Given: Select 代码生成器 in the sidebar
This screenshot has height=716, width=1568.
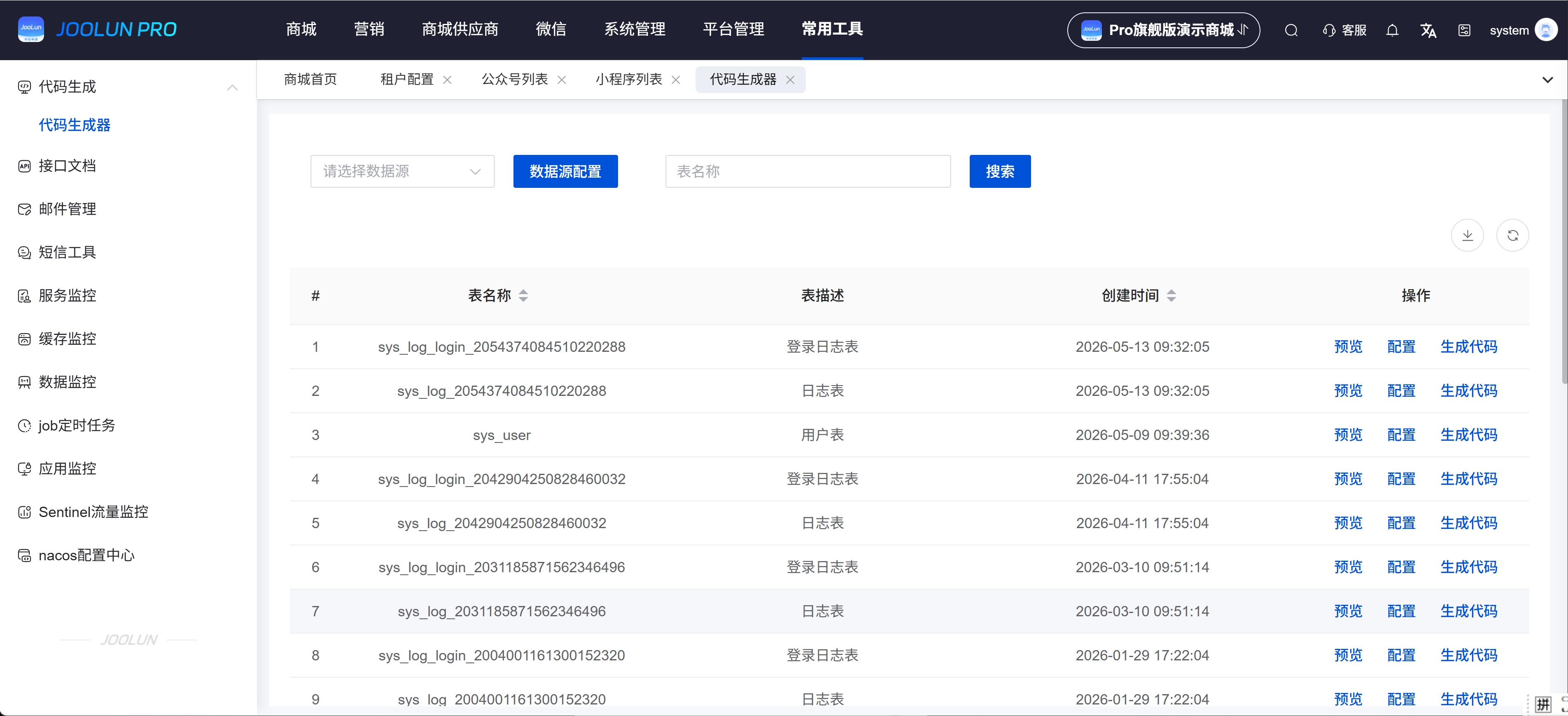Looking at the screenshot, I should coord(75,125).
